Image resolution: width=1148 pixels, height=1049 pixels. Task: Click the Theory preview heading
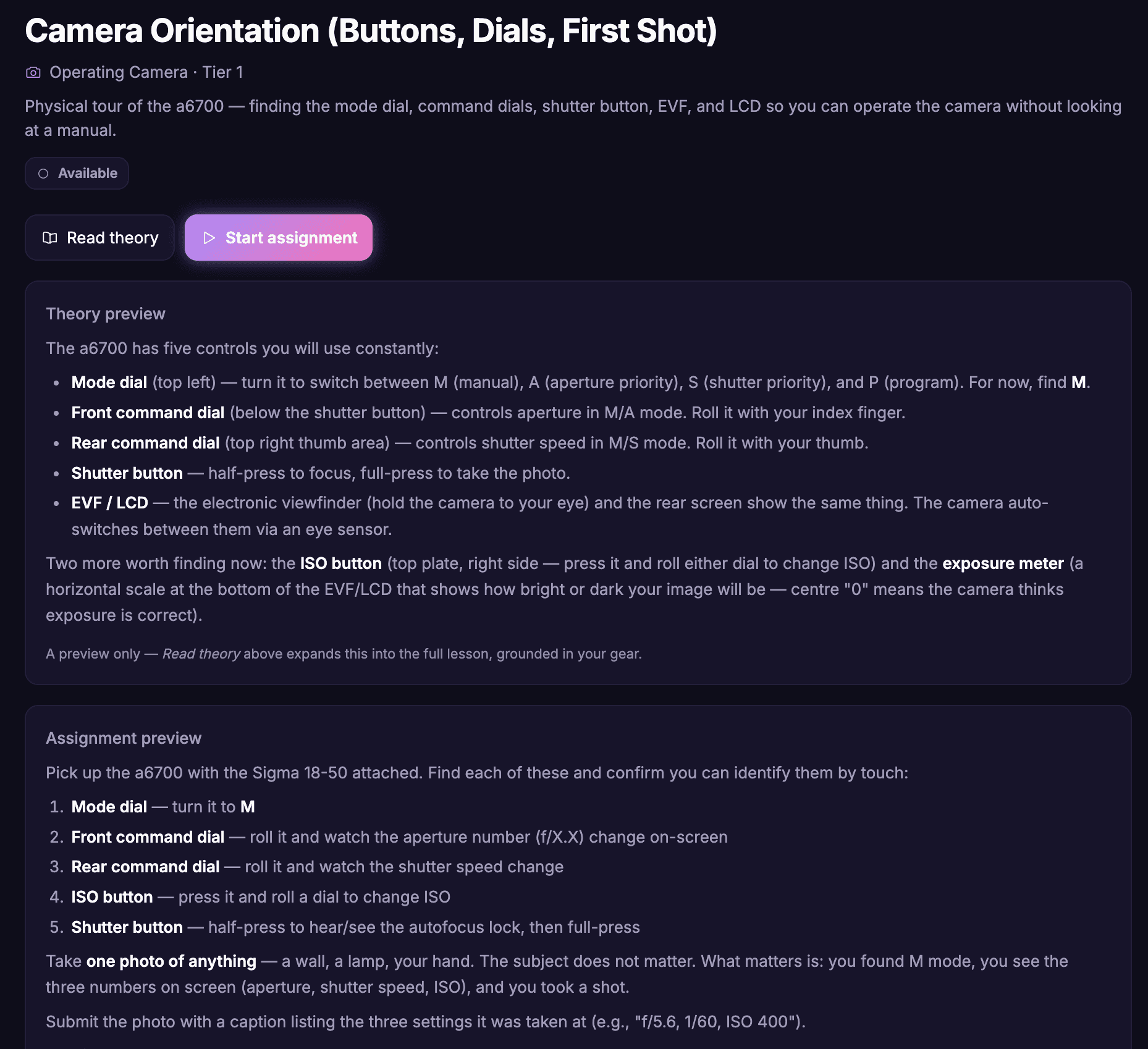click(106, 314)
